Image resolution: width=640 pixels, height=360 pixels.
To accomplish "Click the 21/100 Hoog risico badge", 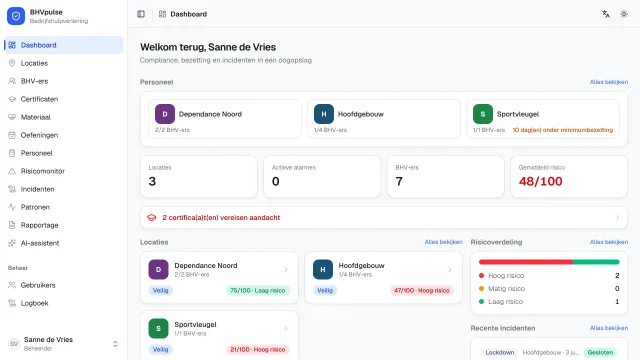I will click(258, 349).
